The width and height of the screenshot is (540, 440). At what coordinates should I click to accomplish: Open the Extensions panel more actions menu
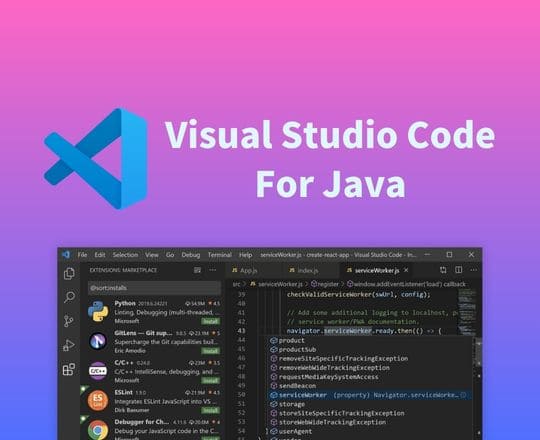[x=213, y=270]
